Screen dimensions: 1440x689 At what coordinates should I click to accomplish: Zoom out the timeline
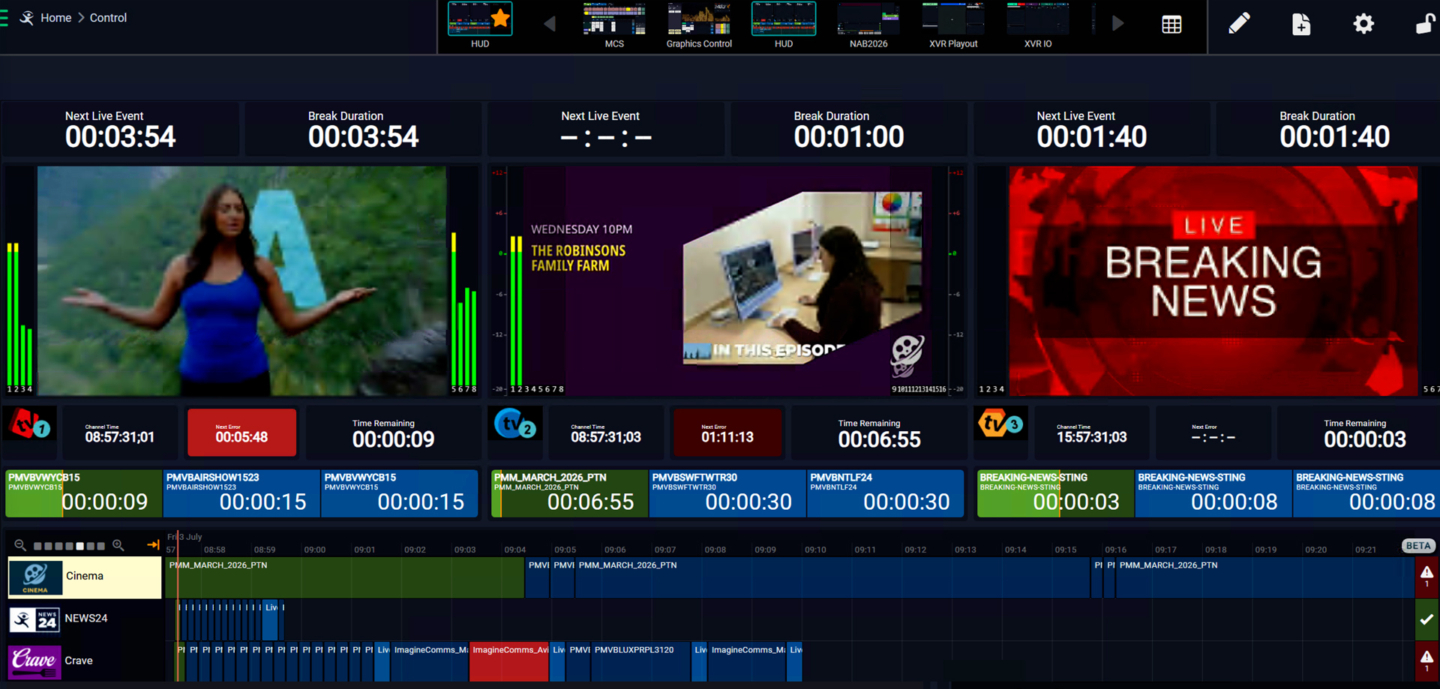20,545
